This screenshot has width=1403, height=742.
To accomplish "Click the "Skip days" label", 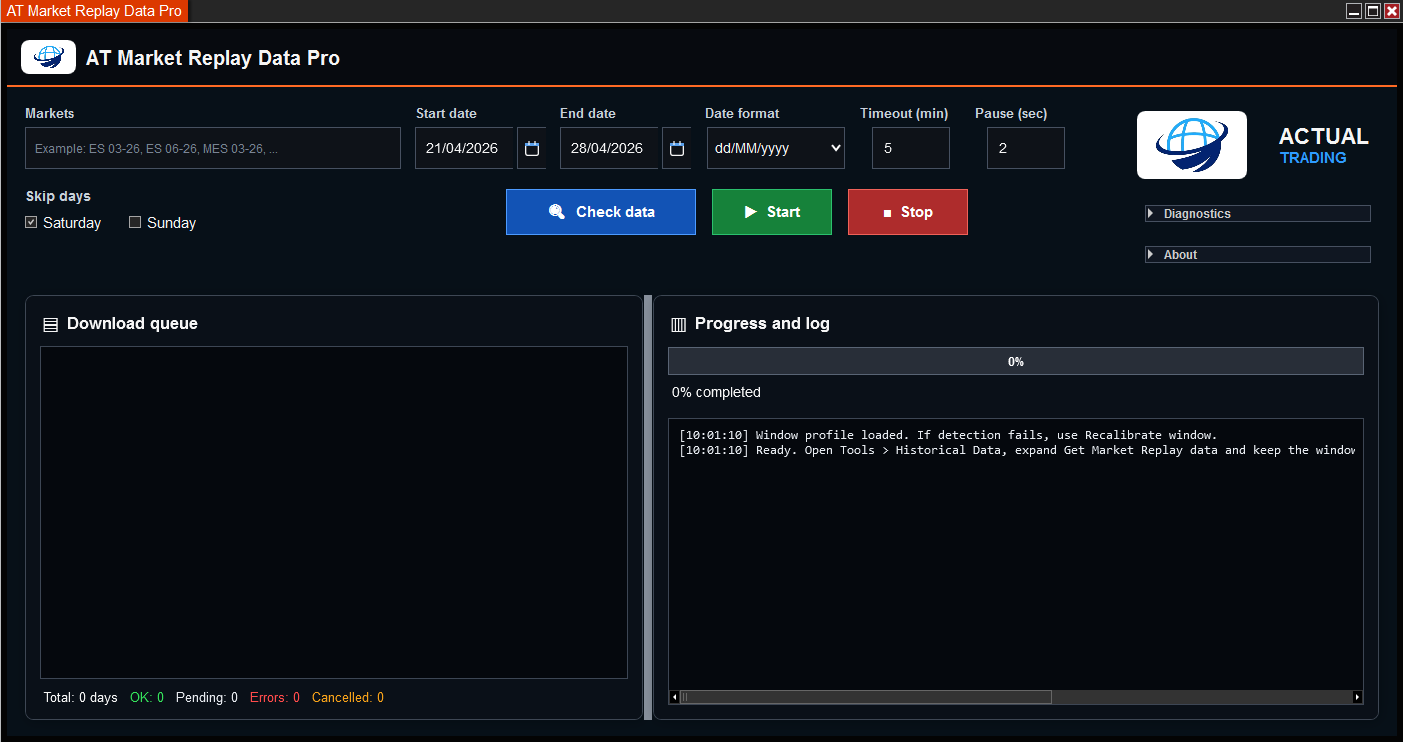I will click(58, 196).
